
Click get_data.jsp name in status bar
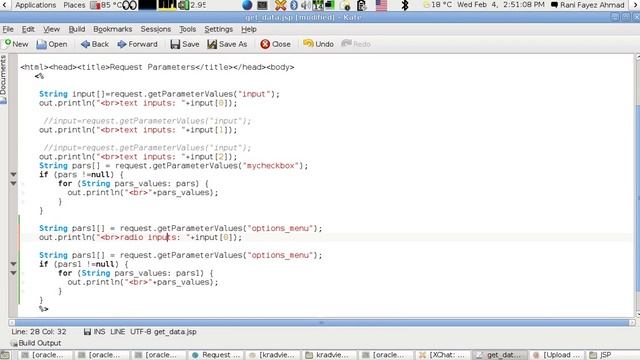tap(176, 332)
